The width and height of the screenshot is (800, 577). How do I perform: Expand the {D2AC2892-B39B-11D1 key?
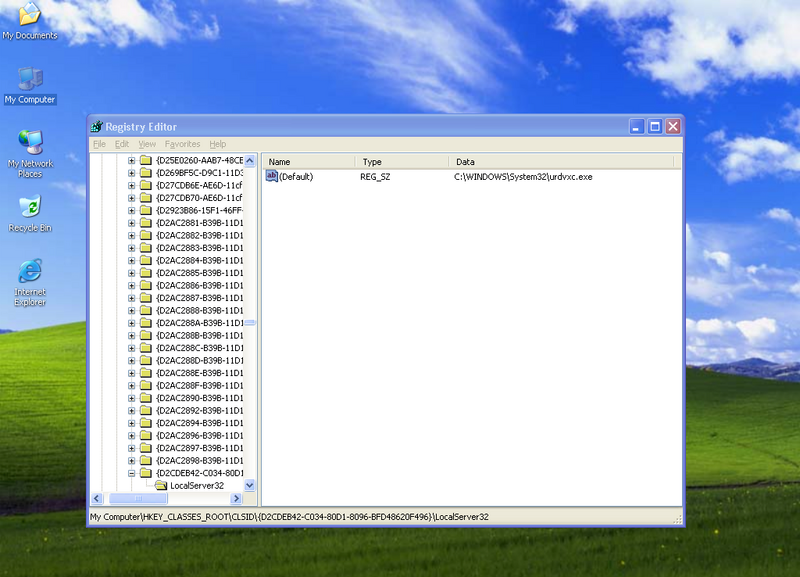click(132, 411)
